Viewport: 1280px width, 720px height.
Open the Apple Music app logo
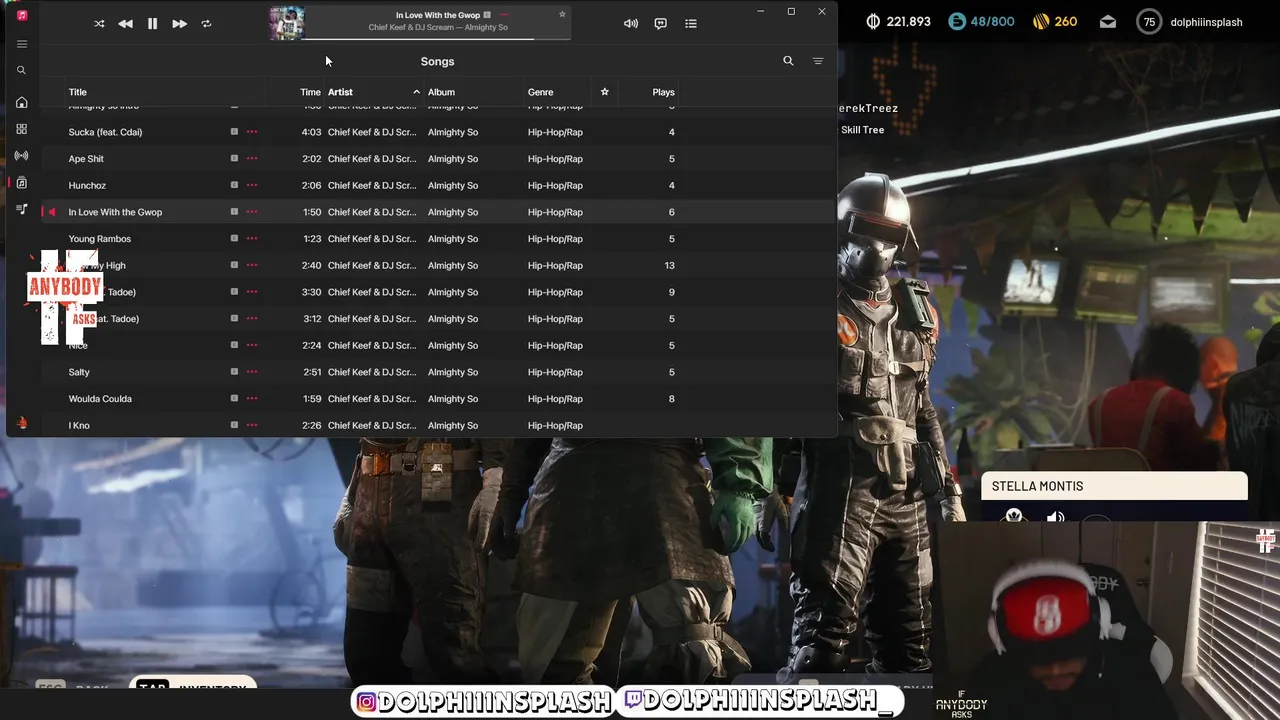click(x=22, y=15)
